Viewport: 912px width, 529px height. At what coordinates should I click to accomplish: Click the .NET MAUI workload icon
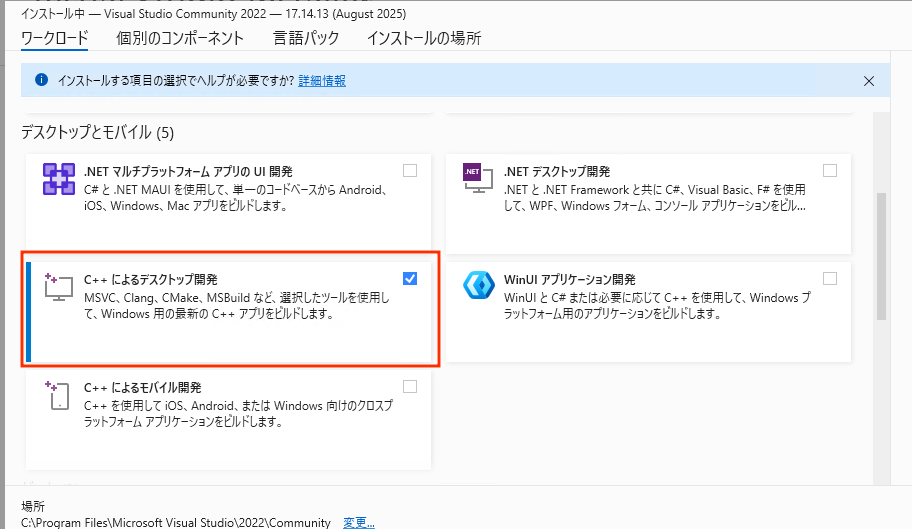pos(59,178)
